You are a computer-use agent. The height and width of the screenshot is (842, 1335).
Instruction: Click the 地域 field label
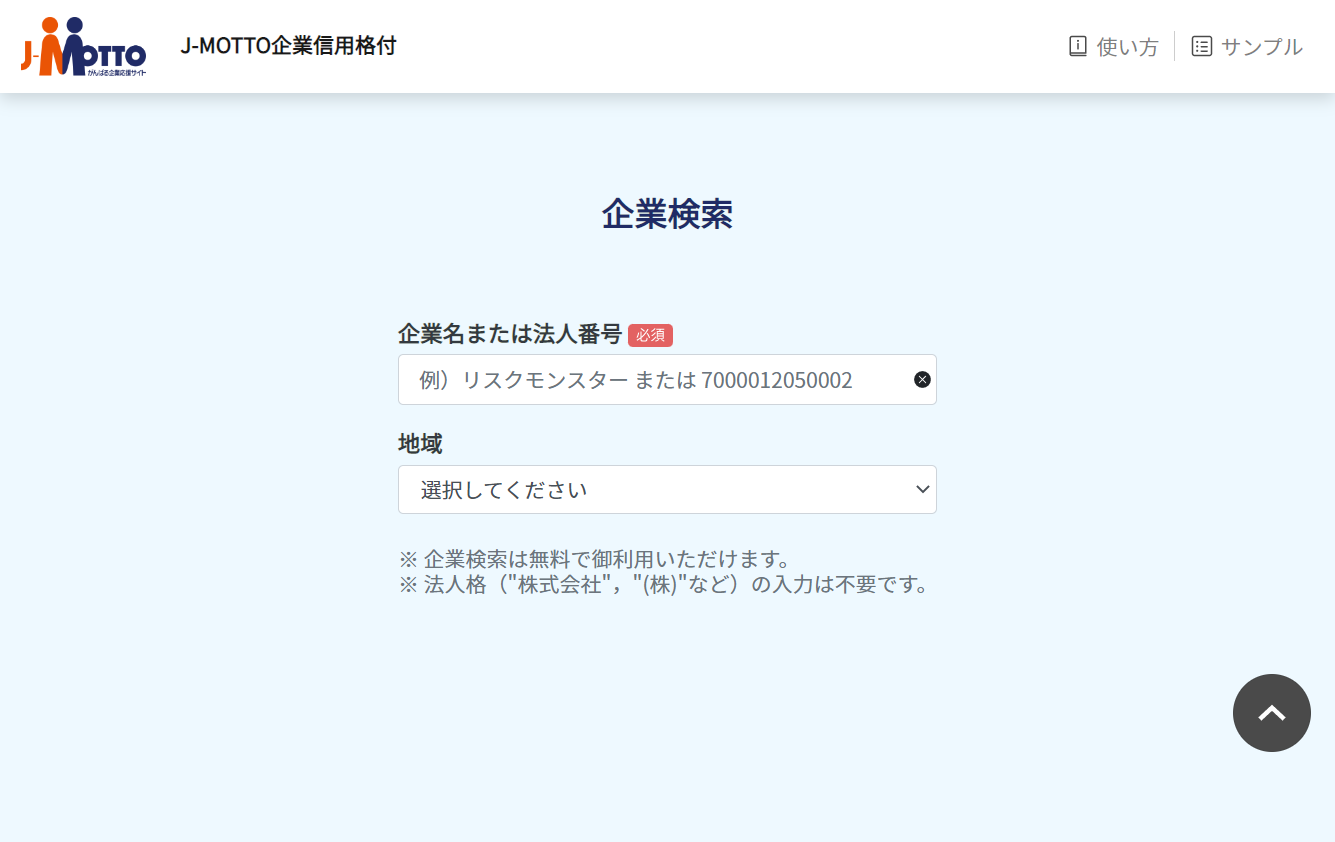tap(420, 443)
